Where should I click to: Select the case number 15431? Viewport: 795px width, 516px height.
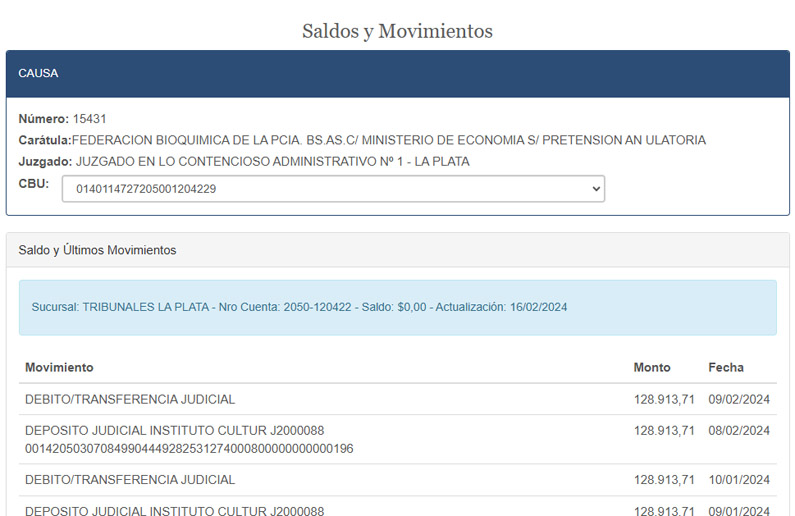(90, 119)
